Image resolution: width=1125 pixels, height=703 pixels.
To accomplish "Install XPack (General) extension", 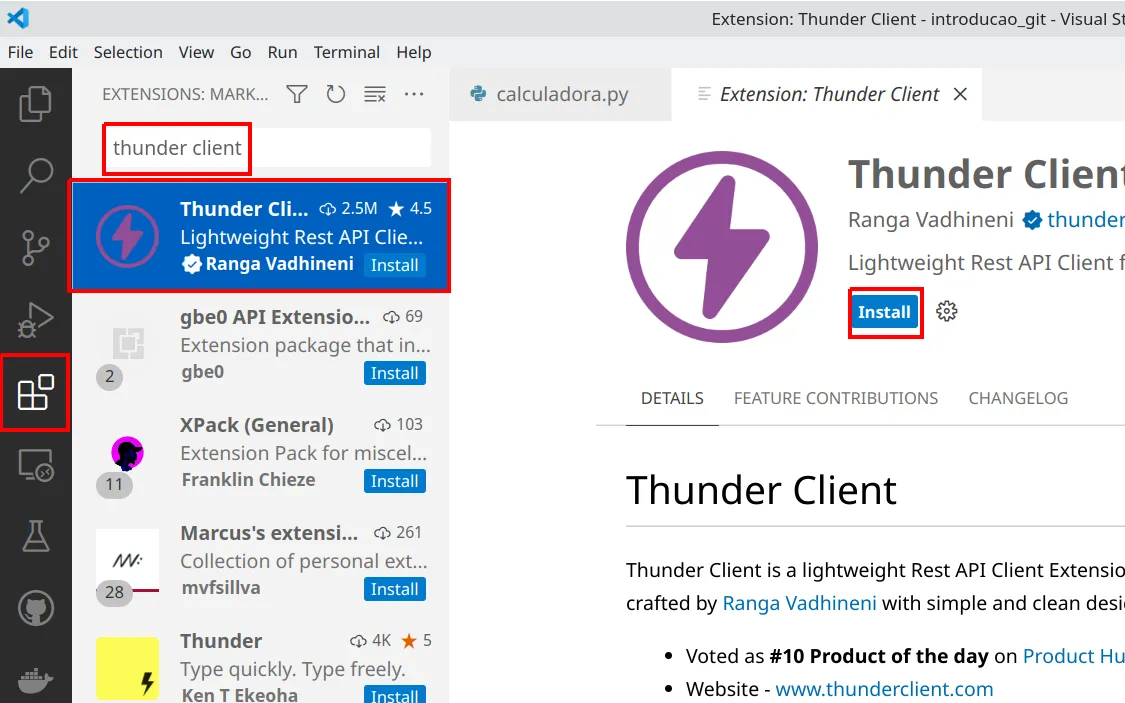I will tap(394, 481).
